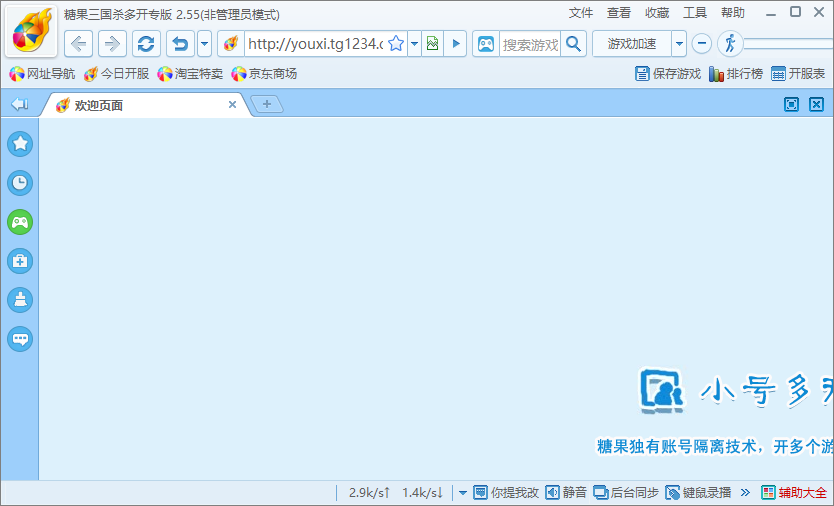The height and width of the screenshot is (506, 834).
Task: Open history clock in left sidebar
Action: pyautogui.click(x=20, y=183)
